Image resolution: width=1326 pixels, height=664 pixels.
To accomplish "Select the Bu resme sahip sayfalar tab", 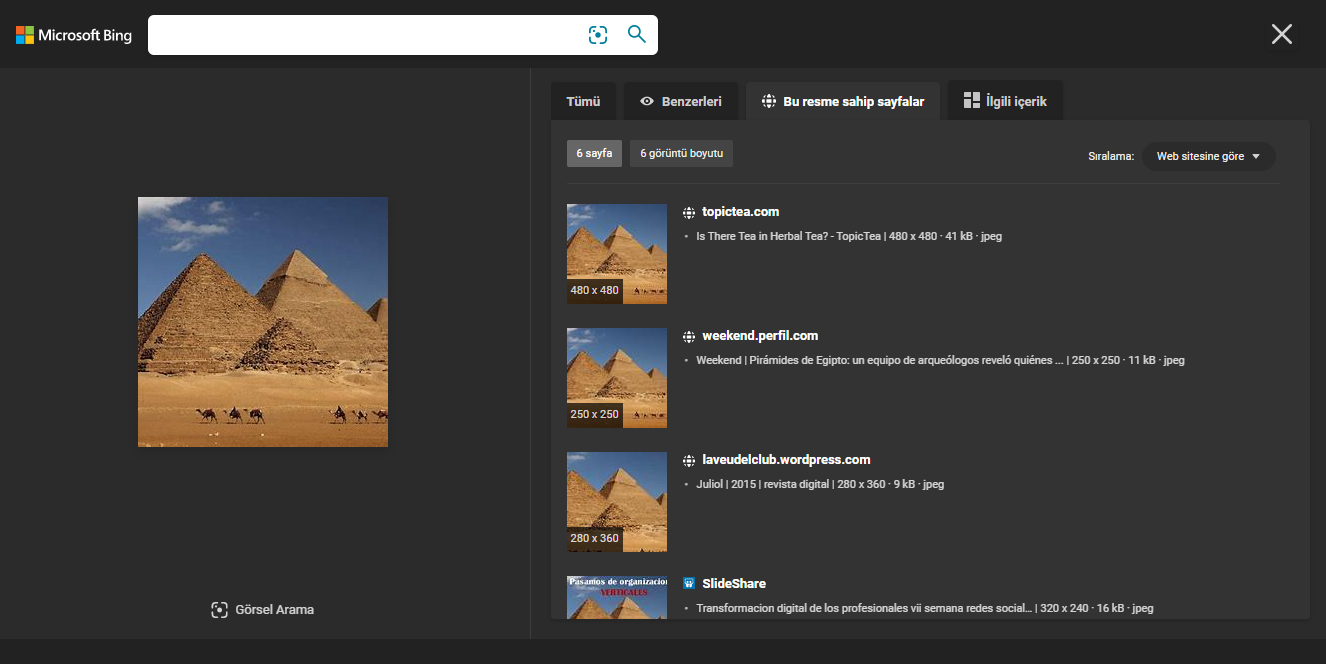I will coord(843,101).
